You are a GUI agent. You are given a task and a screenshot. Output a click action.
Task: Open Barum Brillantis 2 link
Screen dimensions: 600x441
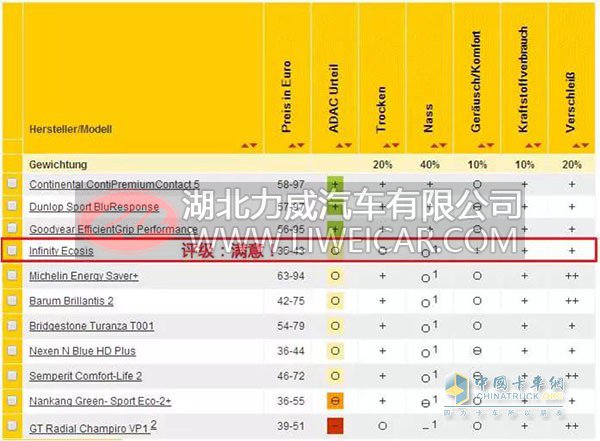tap(72, 301)
